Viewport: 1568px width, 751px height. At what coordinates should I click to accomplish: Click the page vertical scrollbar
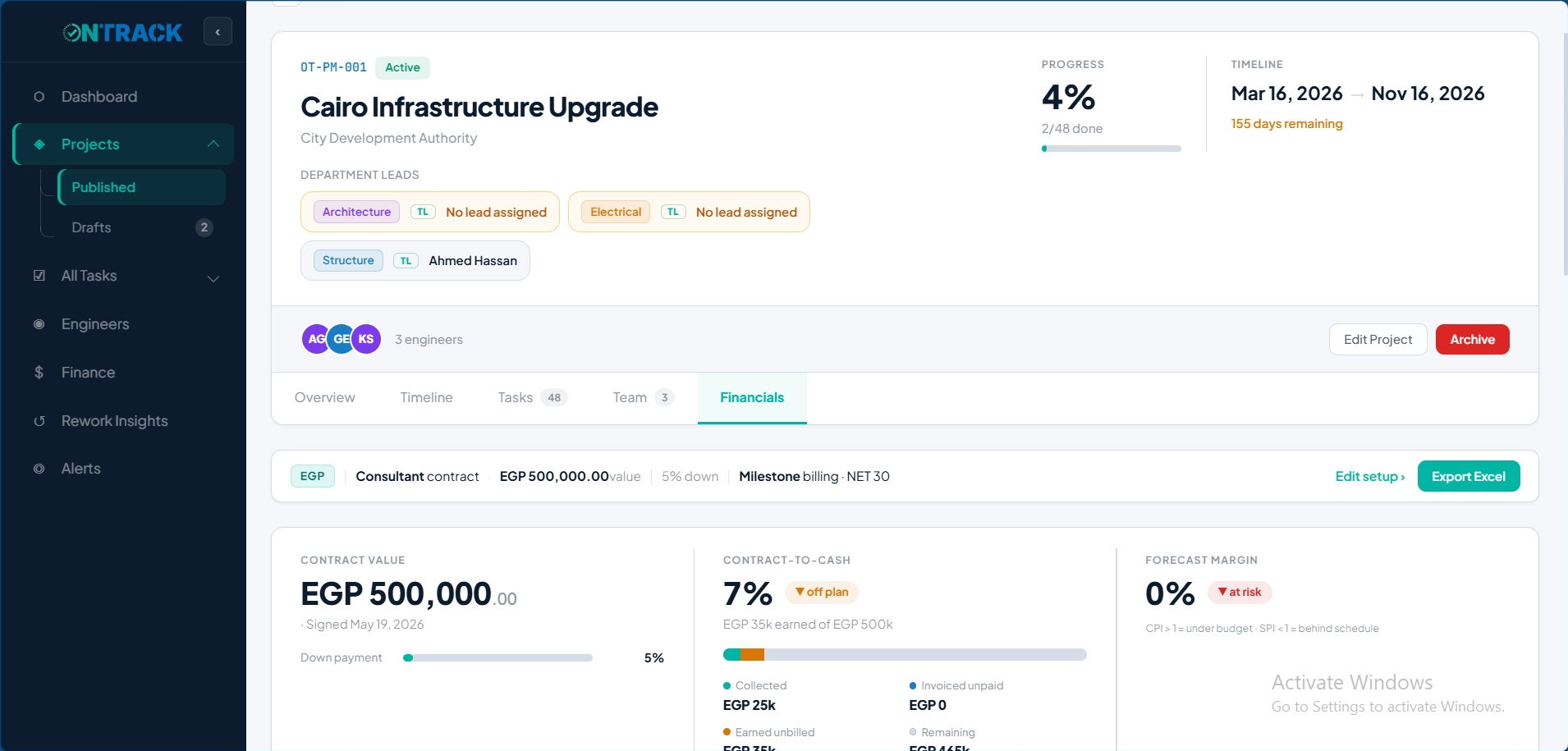pyautogui.click(x=1565, y=154)
